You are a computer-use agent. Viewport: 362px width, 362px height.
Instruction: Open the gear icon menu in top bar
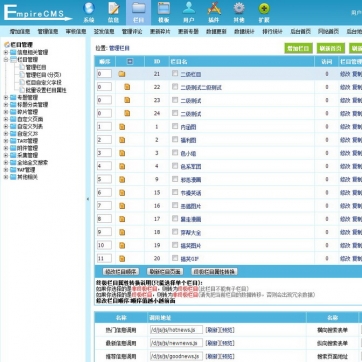pos(239,12)
